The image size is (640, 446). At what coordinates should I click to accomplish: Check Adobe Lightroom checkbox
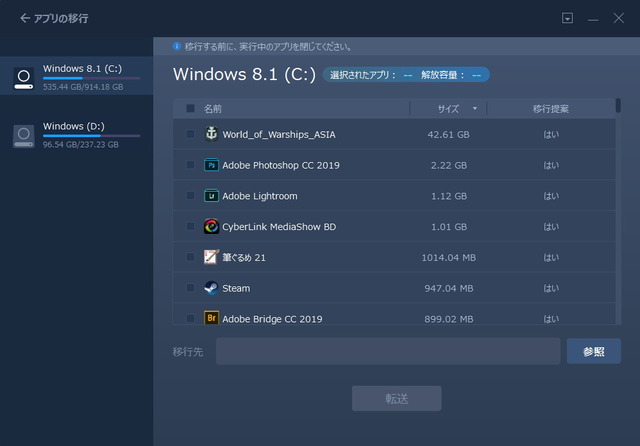pos(190,195)
